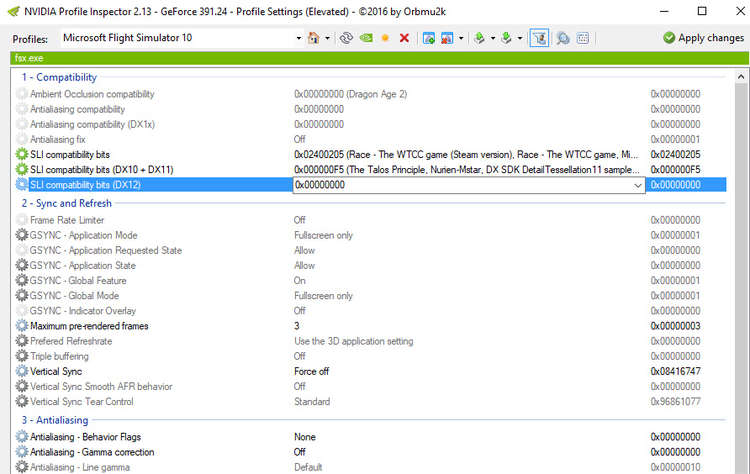Import profiles with the green down-arrow icon
The width and height of the screenshot is (750, 474).
[x=506, y=38]
